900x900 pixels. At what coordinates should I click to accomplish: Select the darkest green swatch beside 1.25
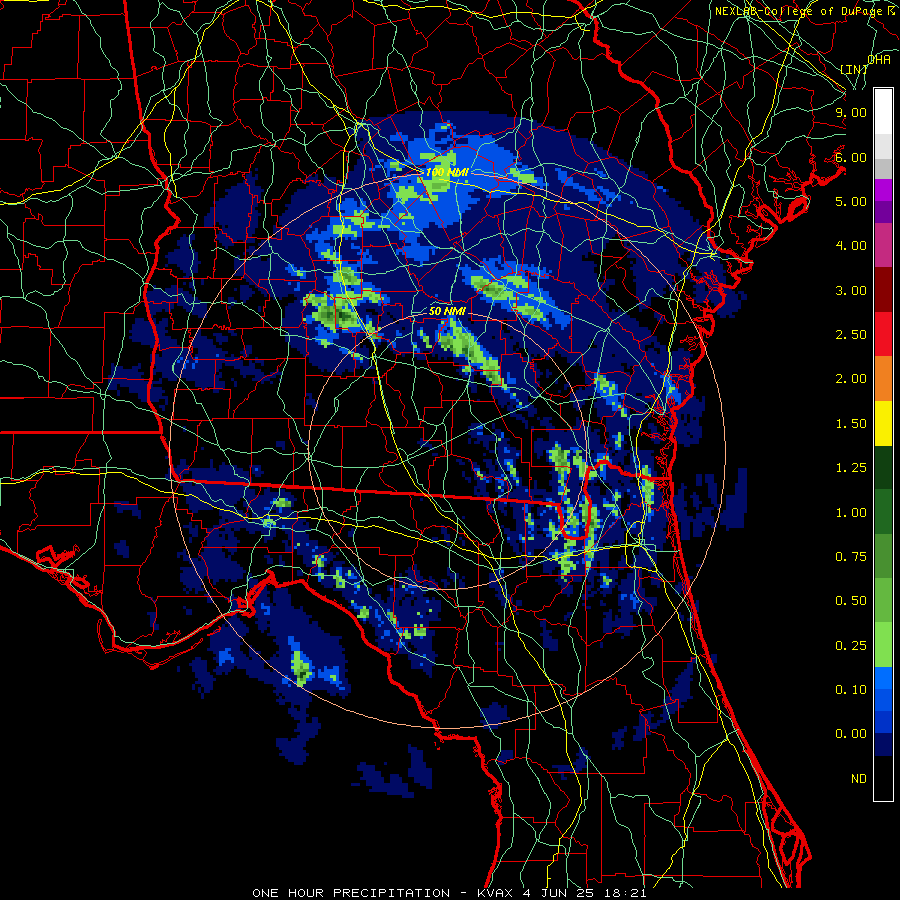883,467
